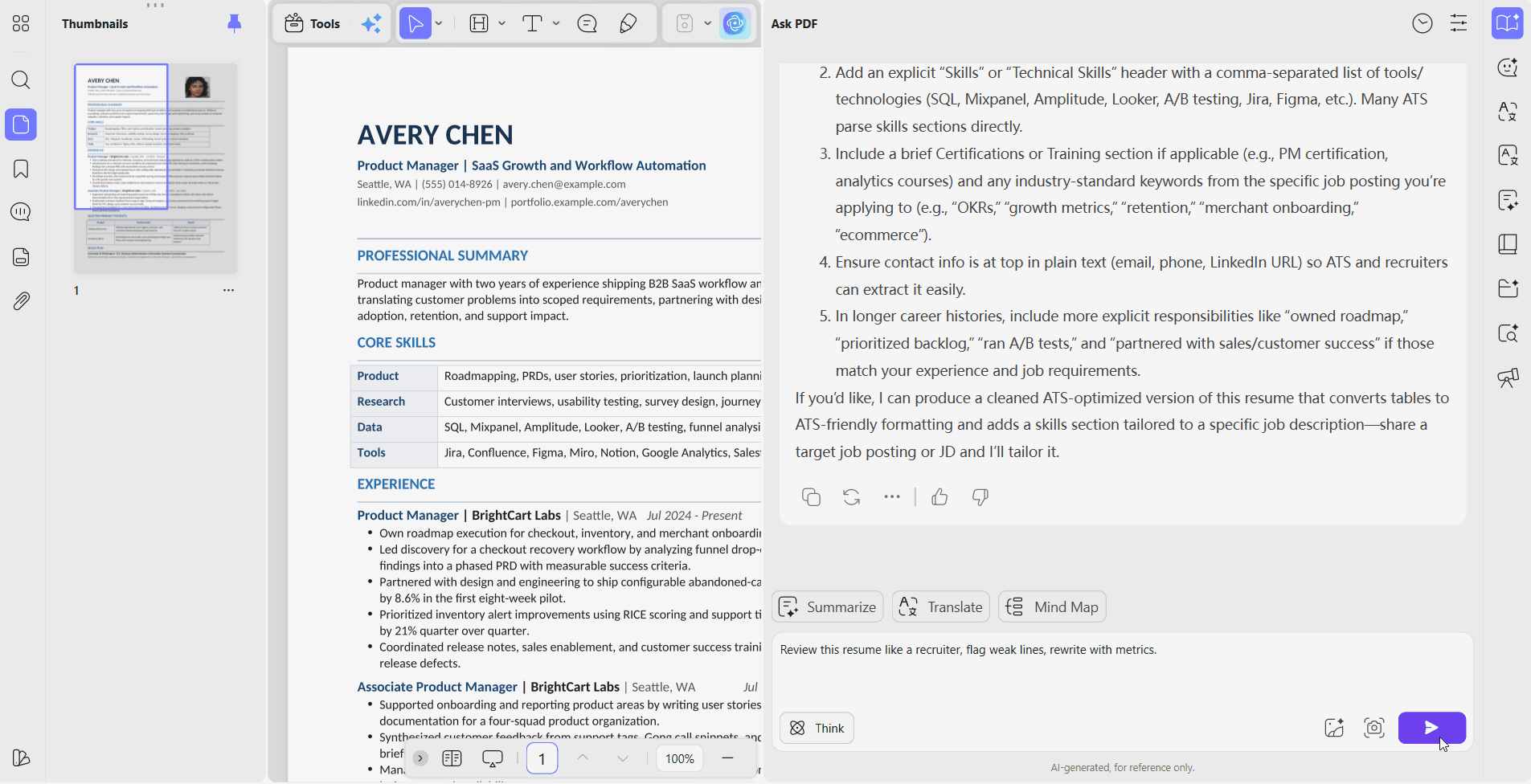
Task: Expand the pointer tool dropdown arrow
Action: [439, 24]
